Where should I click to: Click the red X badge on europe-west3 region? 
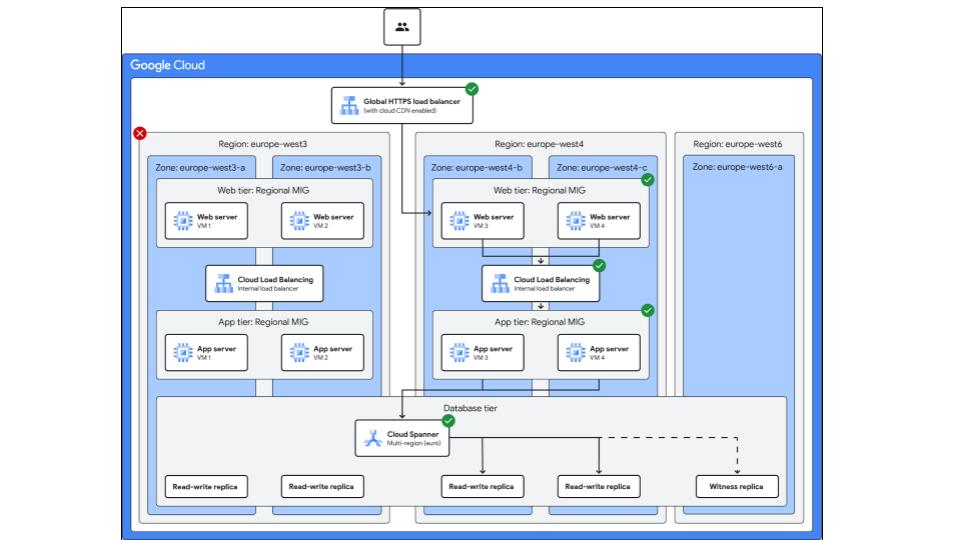point(140,133)
